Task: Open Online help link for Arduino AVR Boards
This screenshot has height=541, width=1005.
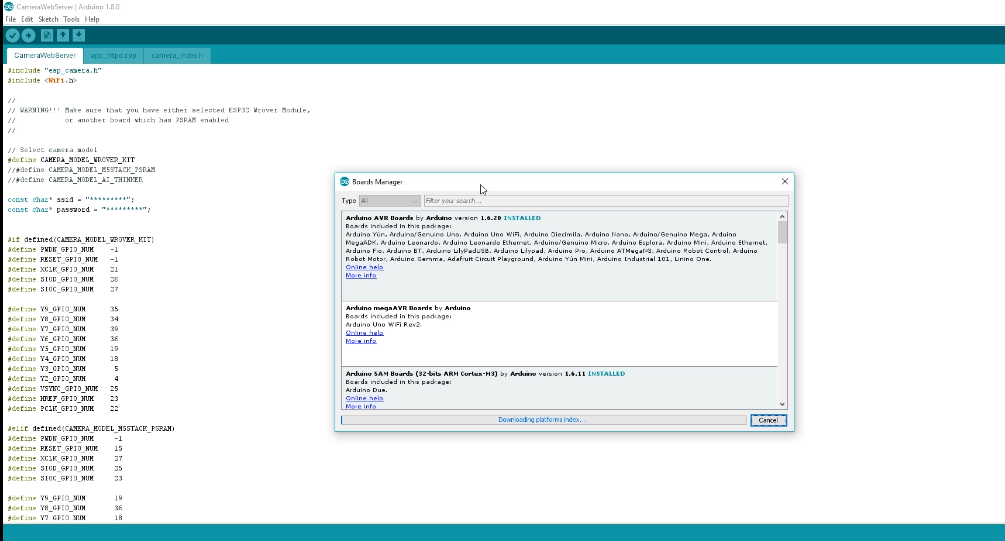Action: tap(364, 267)
